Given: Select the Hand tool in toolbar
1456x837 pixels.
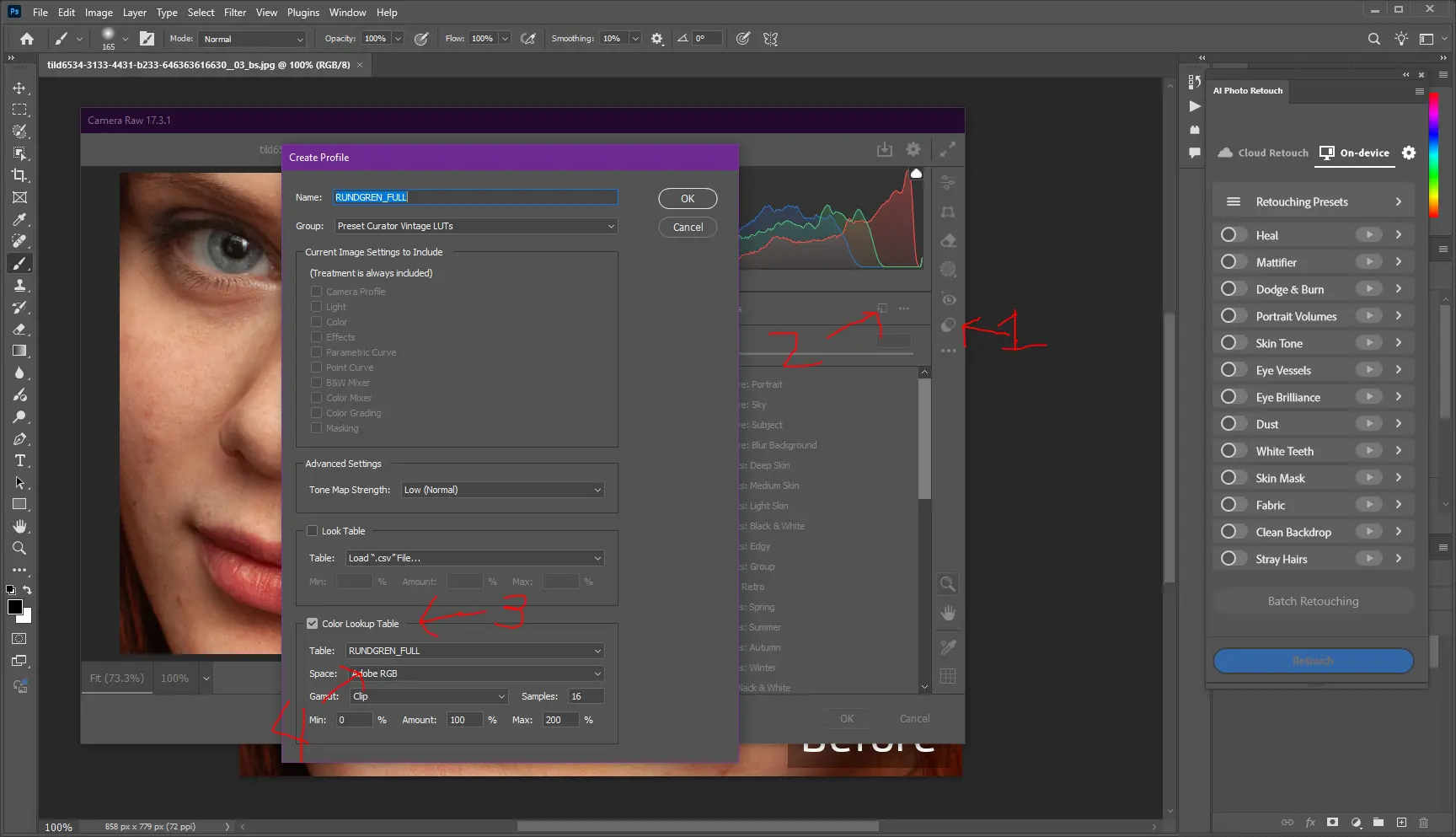Looking at the screenshot, I should click(x=19, y=526).
